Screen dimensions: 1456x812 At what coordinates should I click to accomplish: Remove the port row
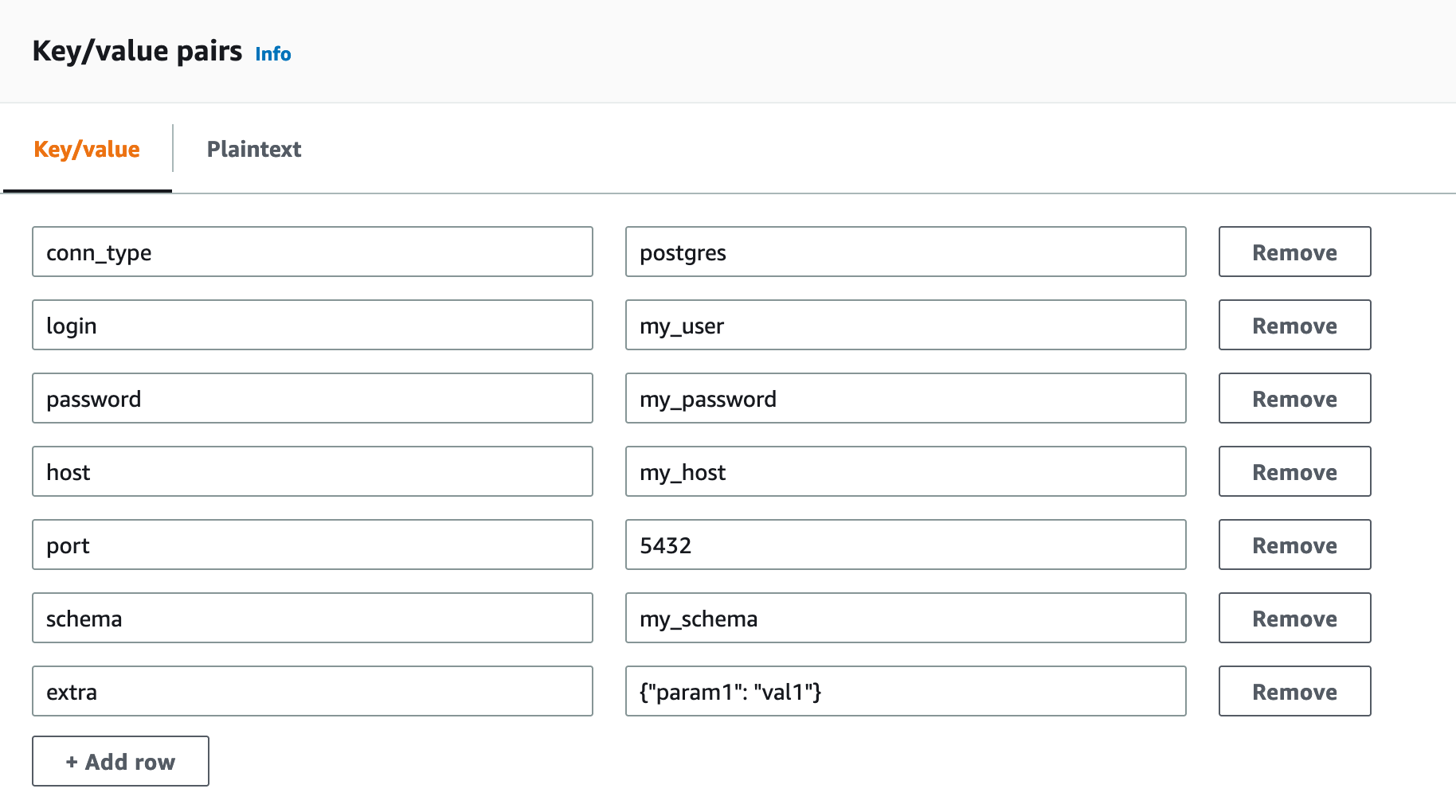1294,545
